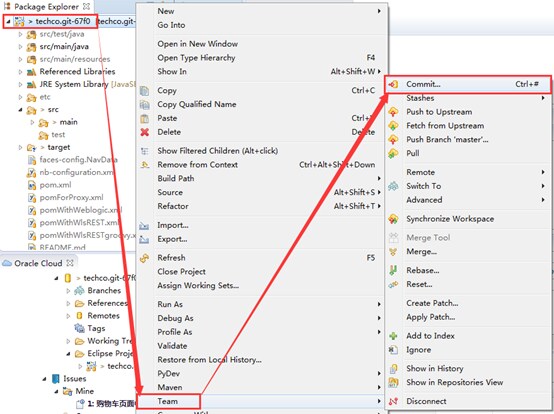The height and width of the screenshot is (414, 554).
Task: Click the Oracle Cloud tab cloud icon
Action: 7,264
